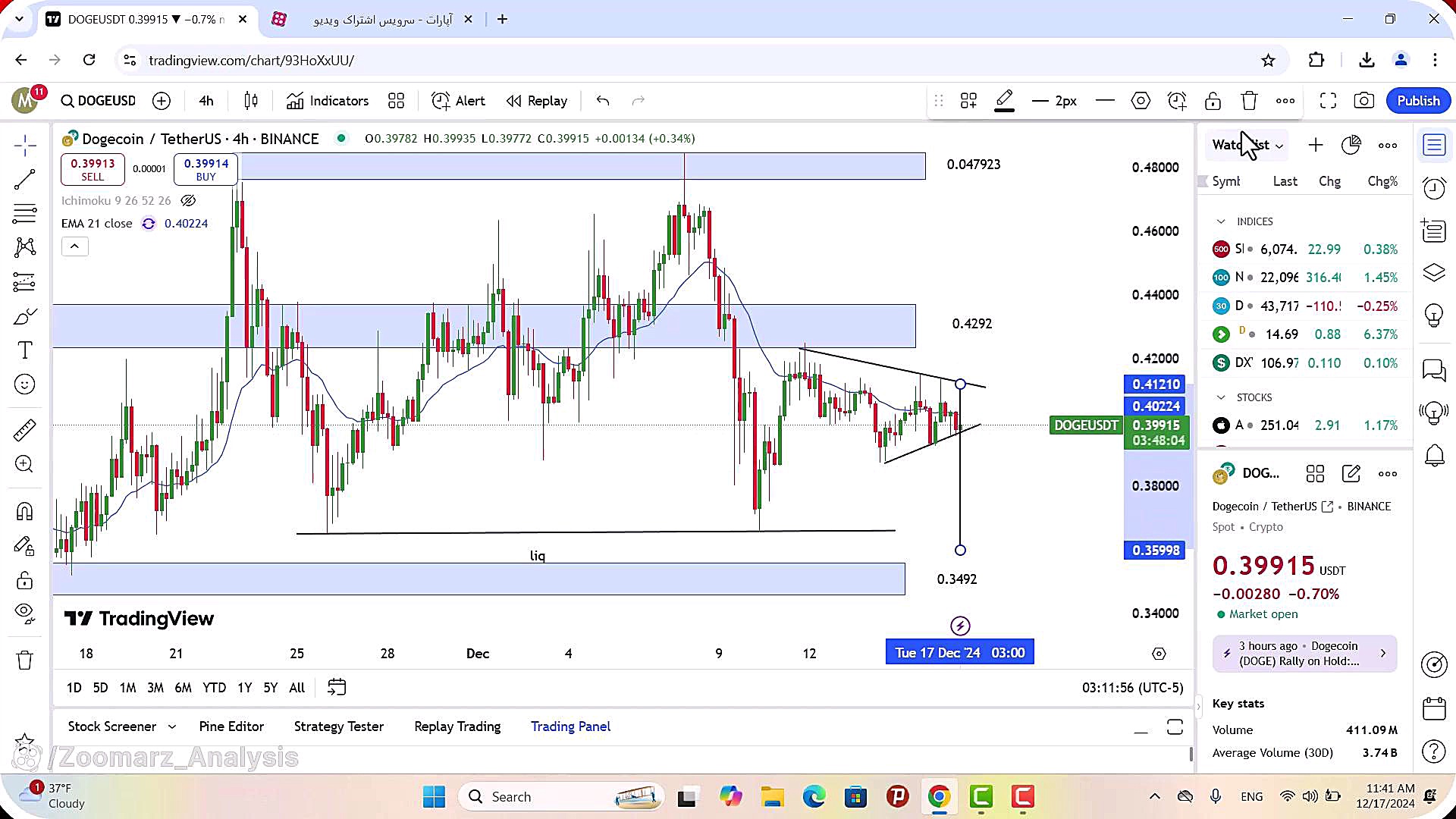Open the Stock Screener dropdown

point(121,726)
